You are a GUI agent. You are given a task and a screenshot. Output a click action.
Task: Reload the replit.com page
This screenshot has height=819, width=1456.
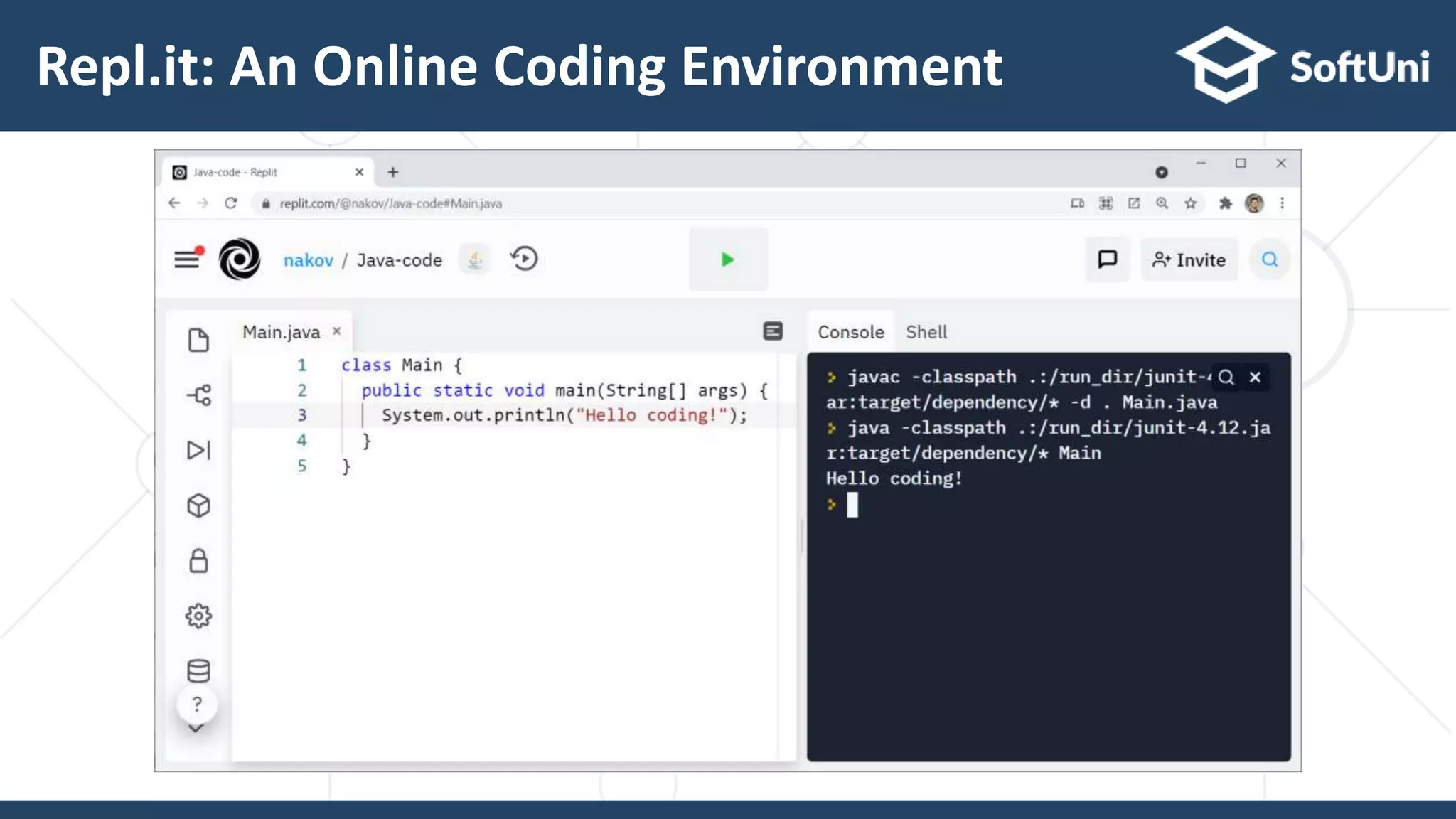pyautogui.click(x=231, y=203)
